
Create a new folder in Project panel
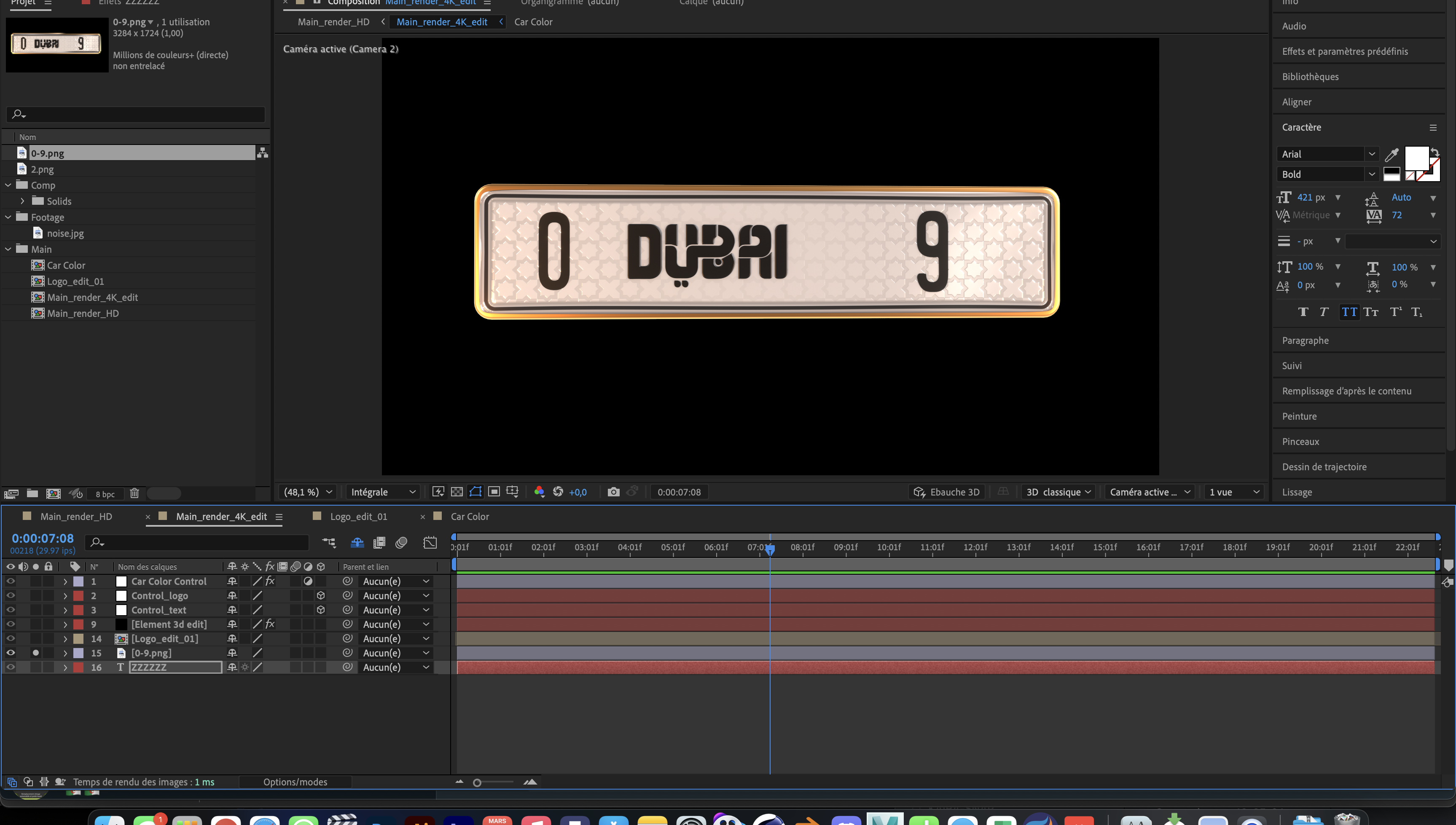coord(32,493)
